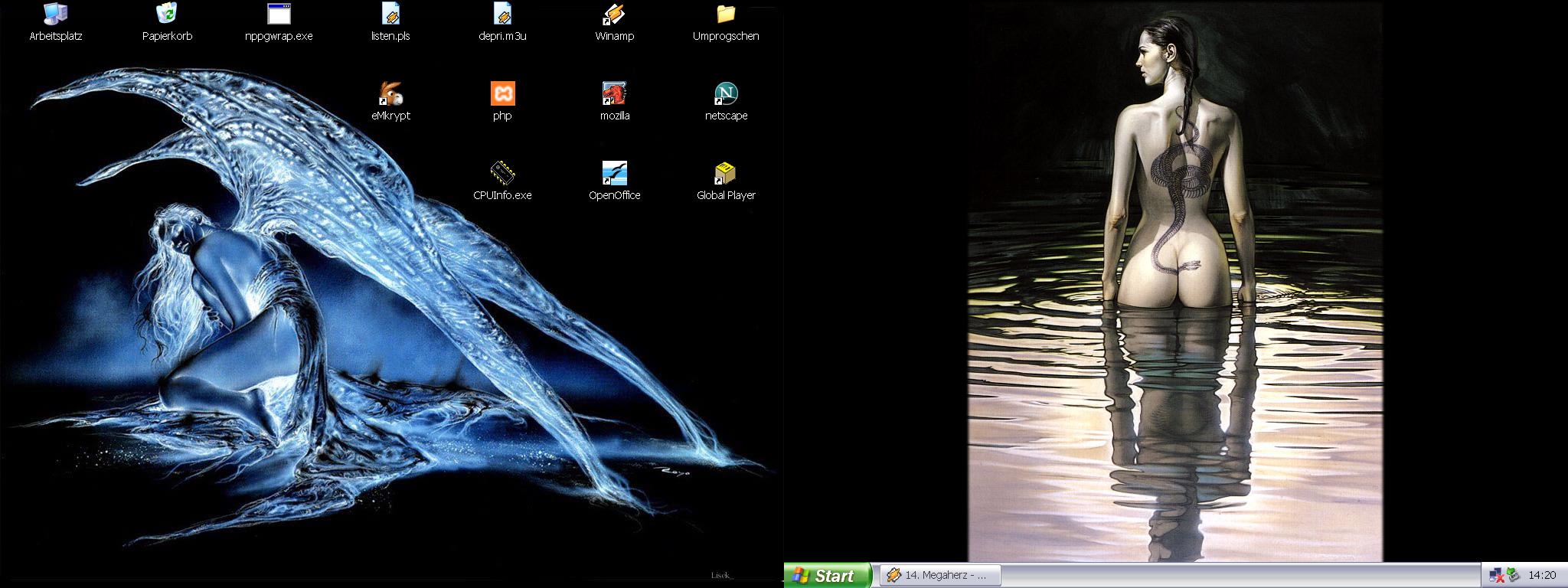This screenshot has height=588, width=1568.
Task: Click the mozilla shortcut icon
Action: [614, 94]
